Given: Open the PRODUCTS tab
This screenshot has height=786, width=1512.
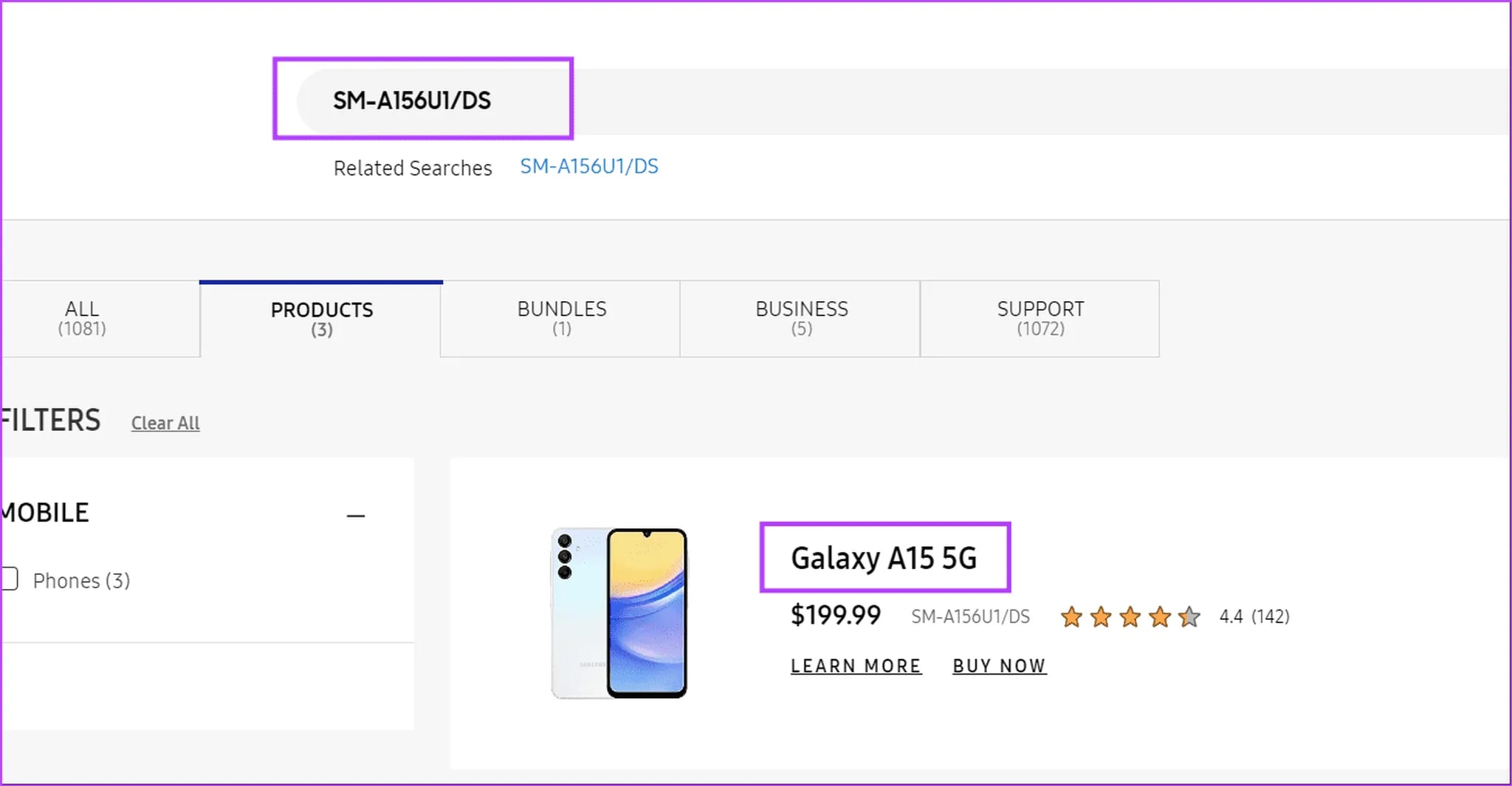Looking at the screenshot, I should click(321, 318).
